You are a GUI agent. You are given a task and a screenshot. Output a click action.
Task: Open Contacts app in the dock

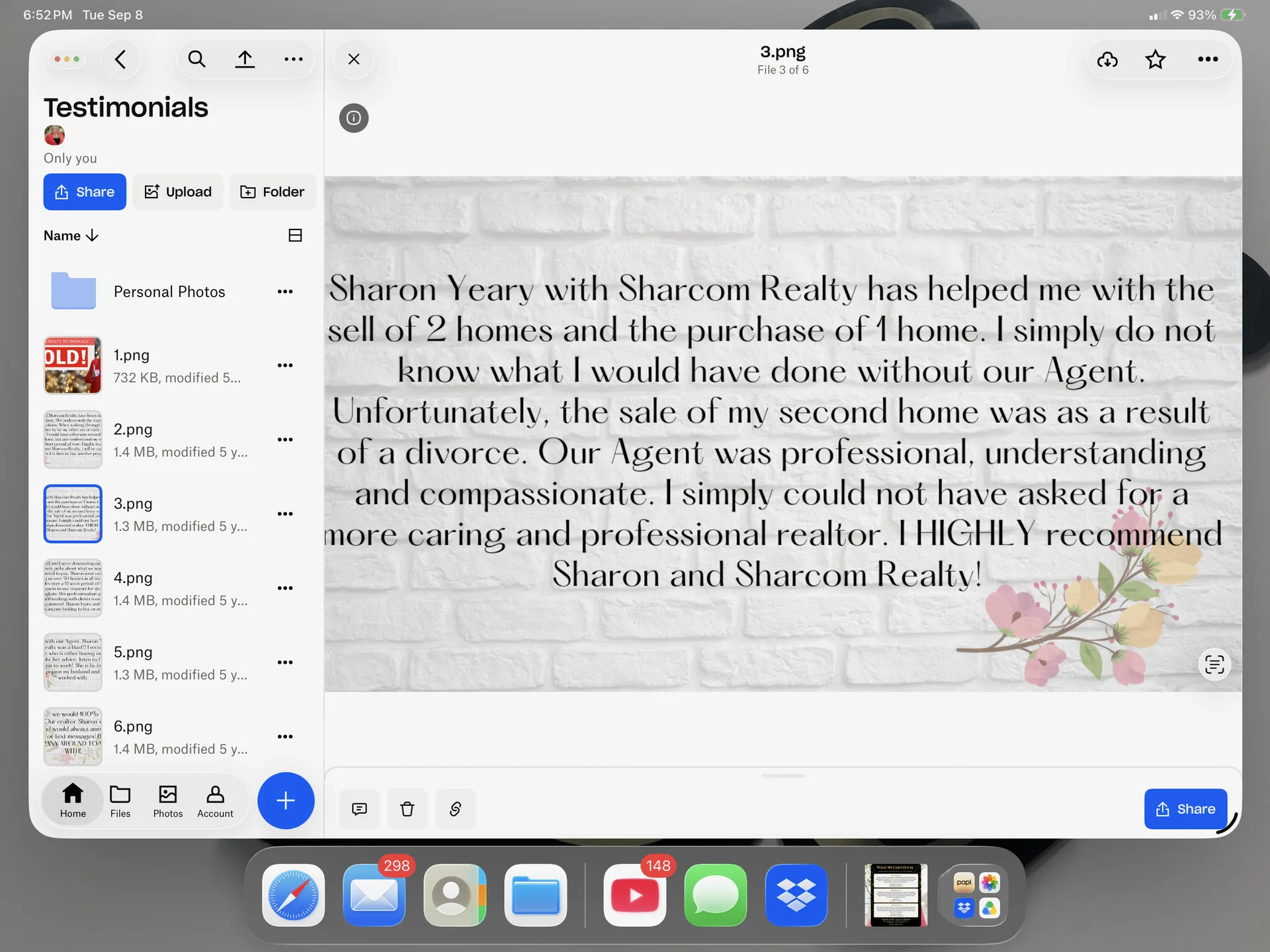[455, 895]
